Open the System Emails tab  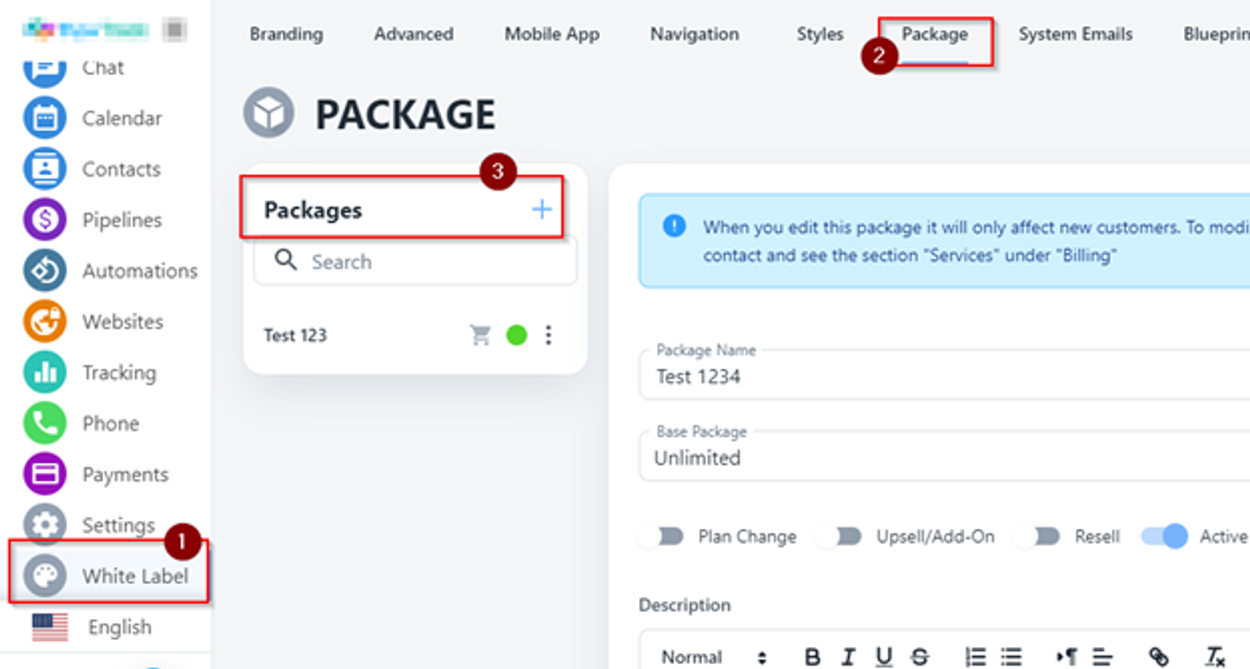pos(1075,34)
